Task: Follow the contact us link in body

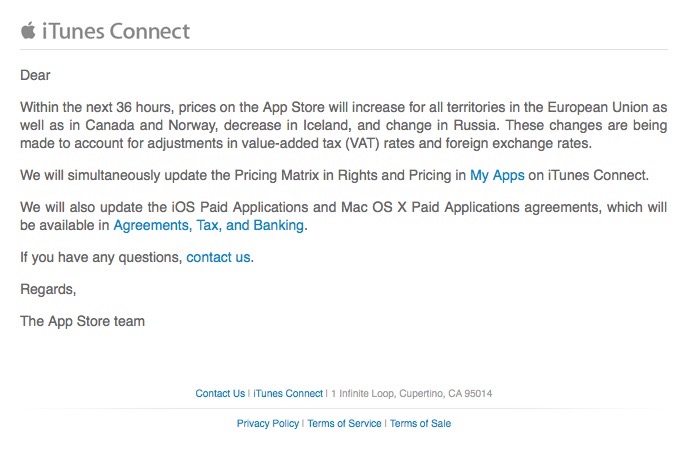Action: (x=218, y=257)
